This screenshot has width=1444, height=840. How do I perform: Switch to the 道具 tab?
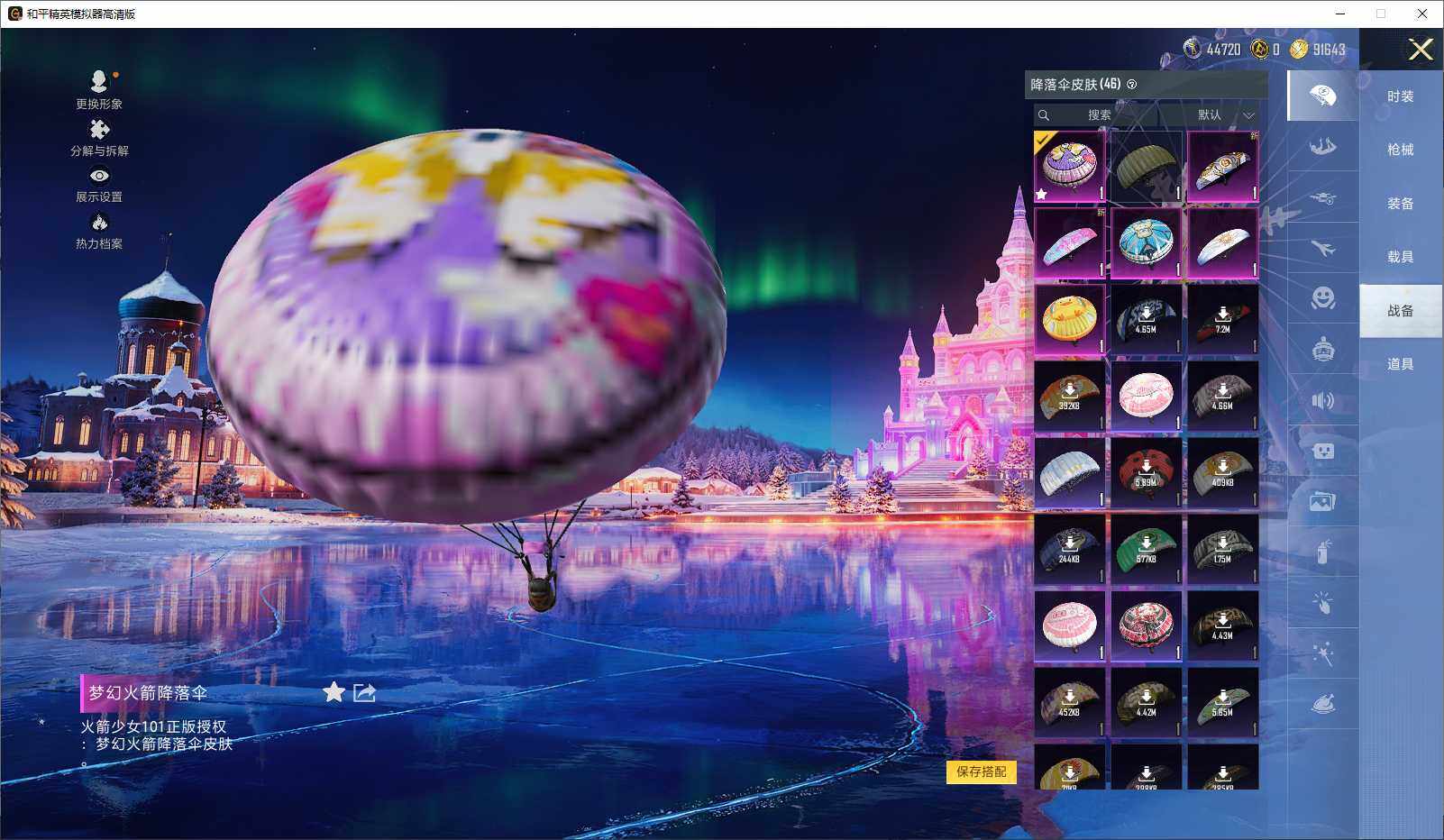point(1400,364)
